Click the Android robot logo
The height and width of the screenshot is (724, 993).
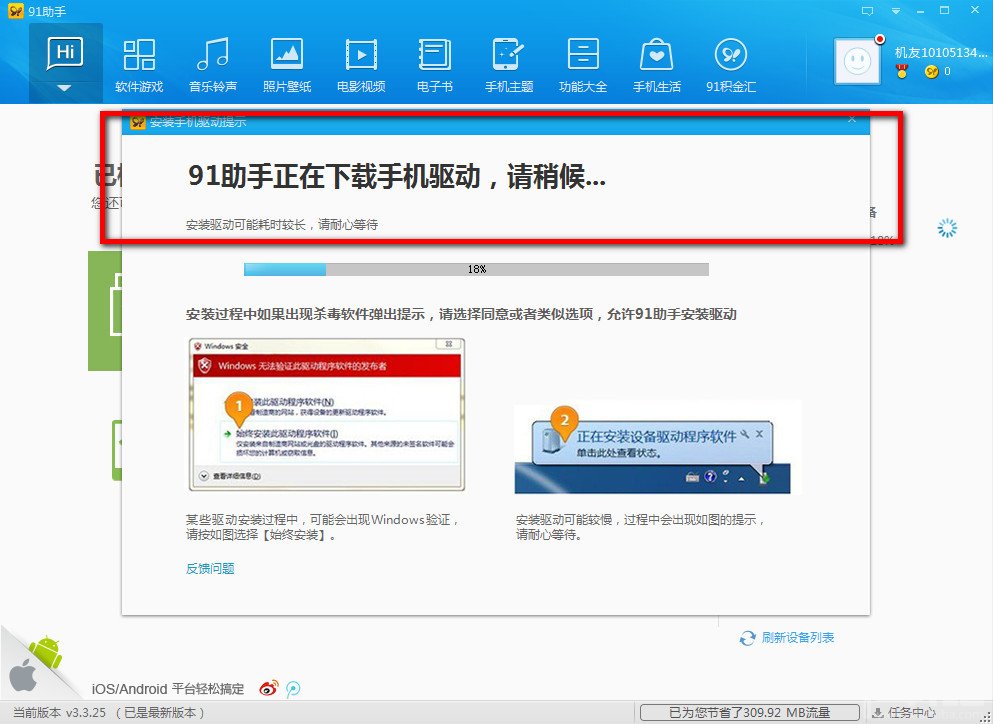(x=46, y=652)
